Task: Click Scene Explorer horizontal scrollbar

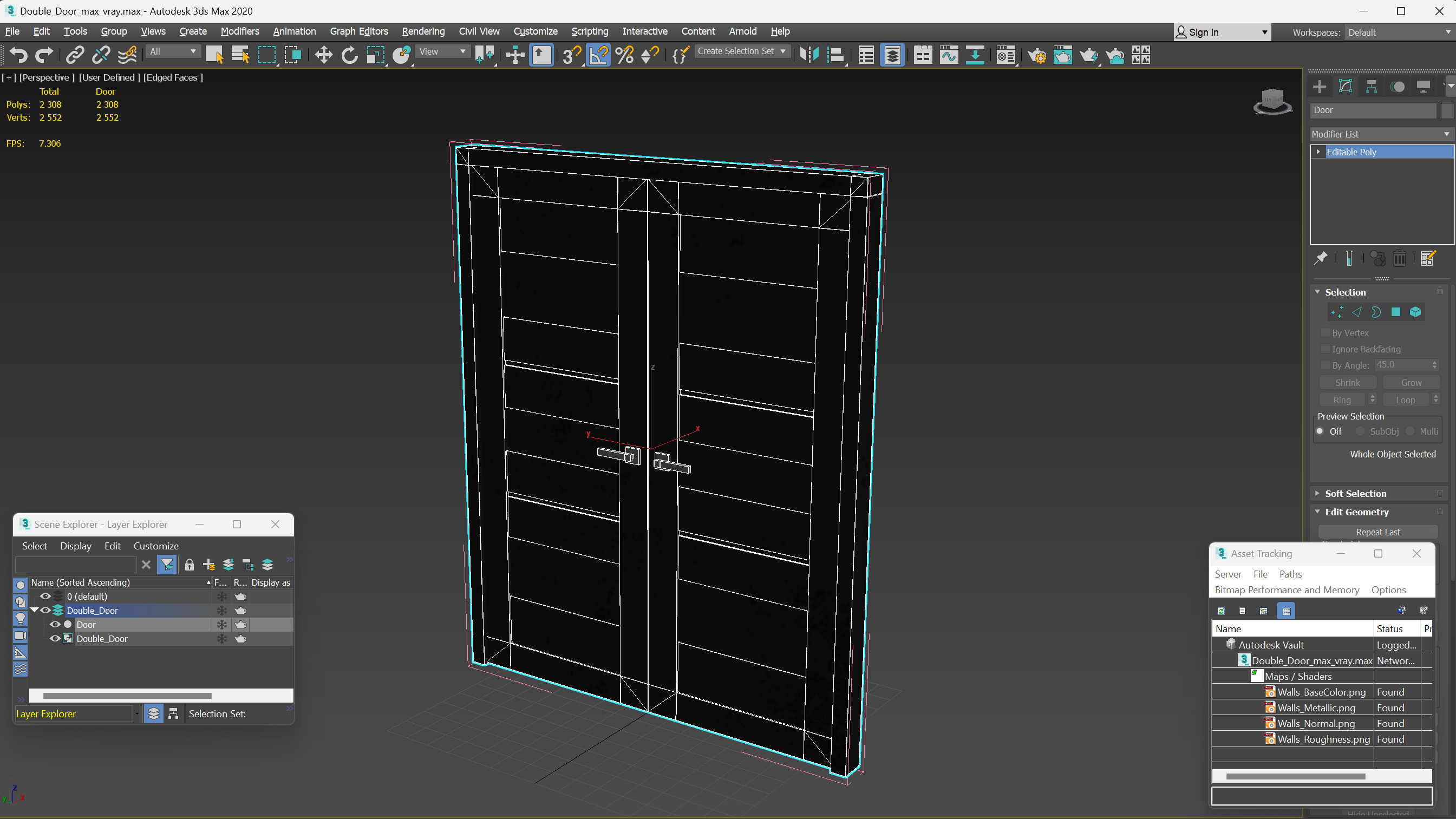Action: 127,696
